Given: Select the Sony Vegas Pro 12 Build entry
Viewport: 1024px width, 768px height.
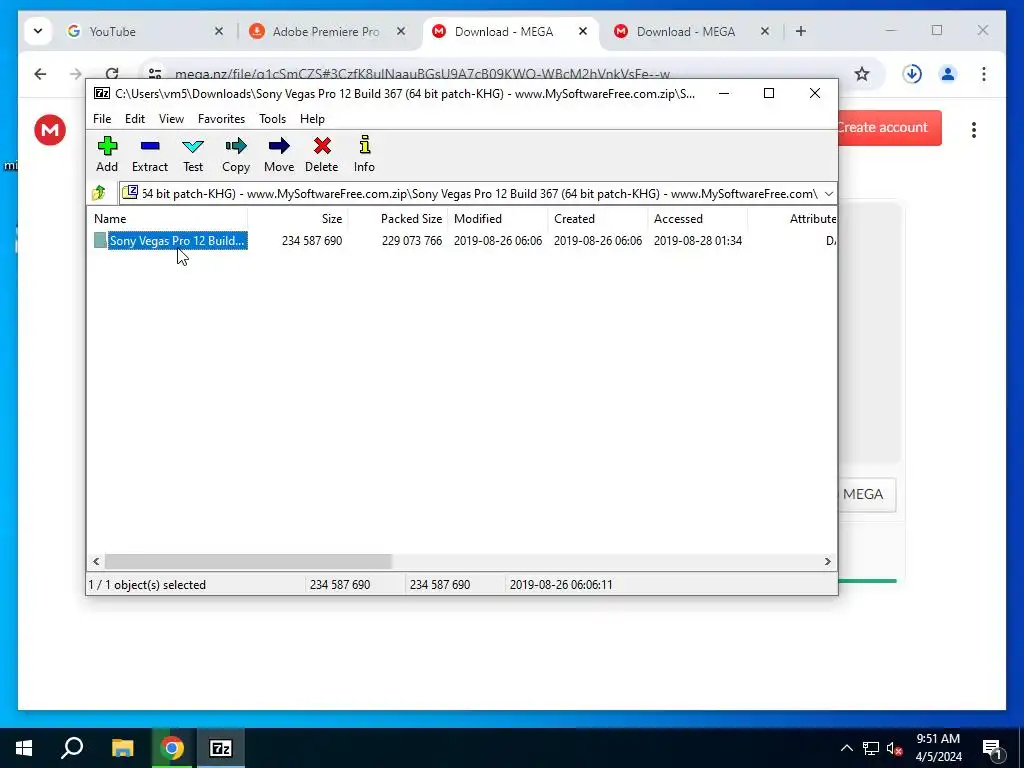Looking at the screenshot, I should pyautogui.click(x=177, y=240).
